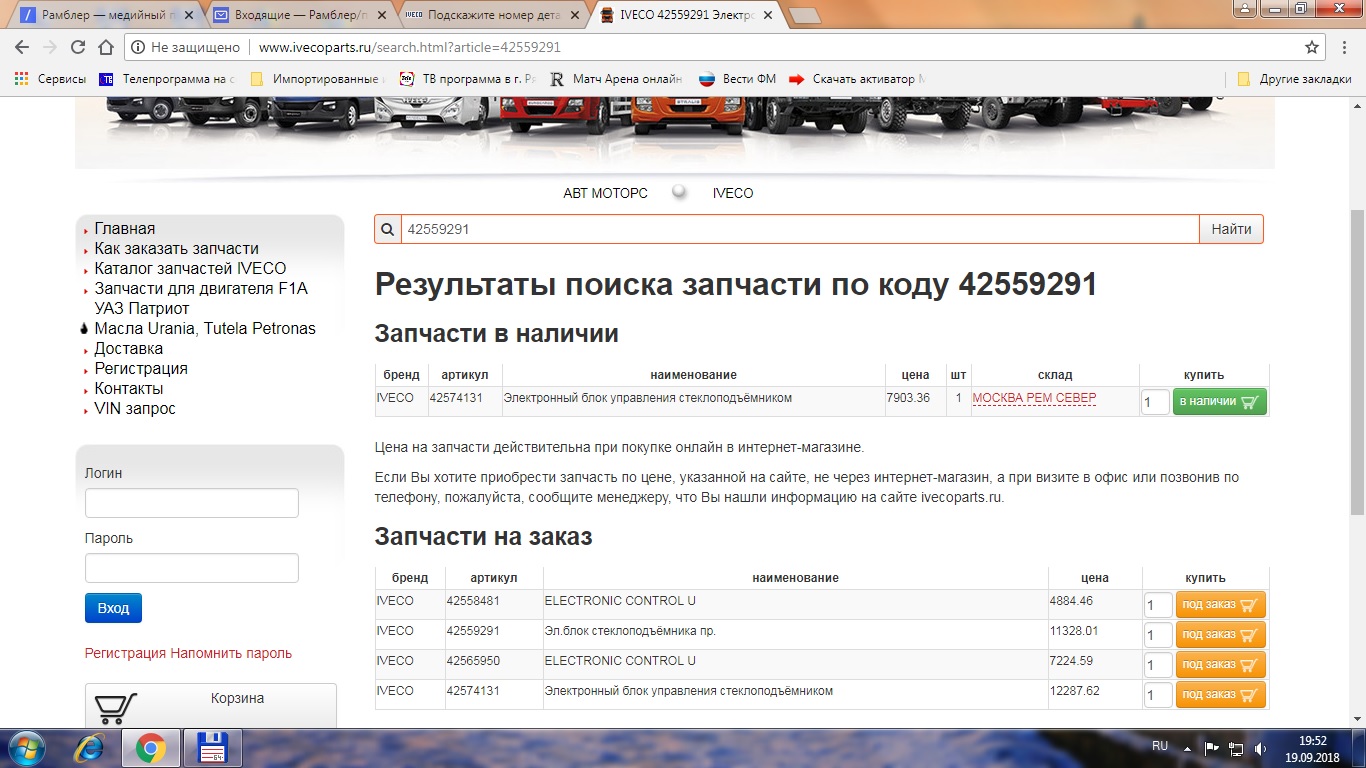This screenshot has width=1366, height=768.
Task: Click the АВТ МОТОРС label
Action: (x=605, y=193)
